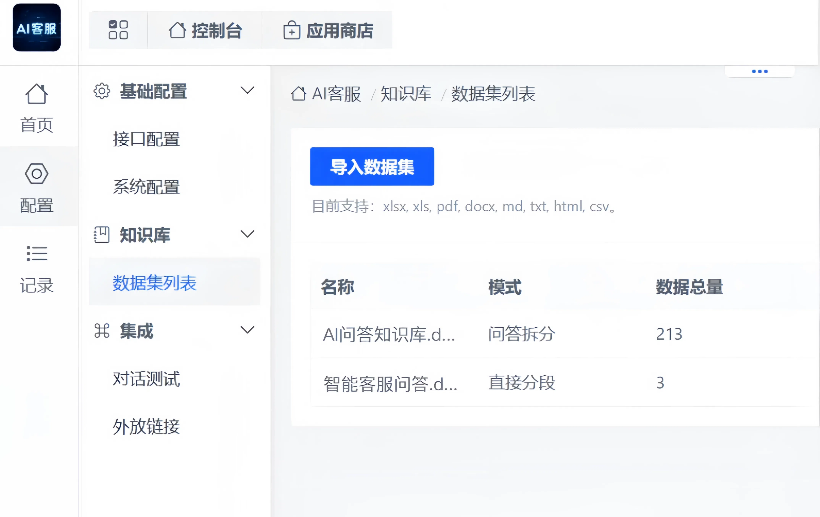
Task: Collapse the 集成 section chevron
Action: pyautogui.click(x=248, y=331)
